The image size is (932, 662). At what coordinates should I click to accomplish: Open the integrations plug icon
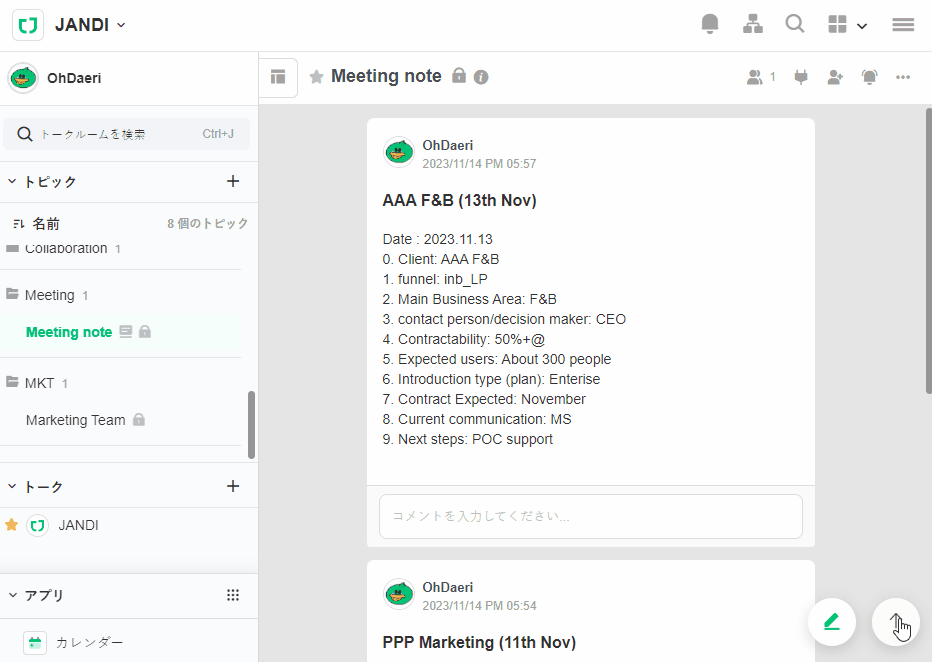[x=800, y=77]
